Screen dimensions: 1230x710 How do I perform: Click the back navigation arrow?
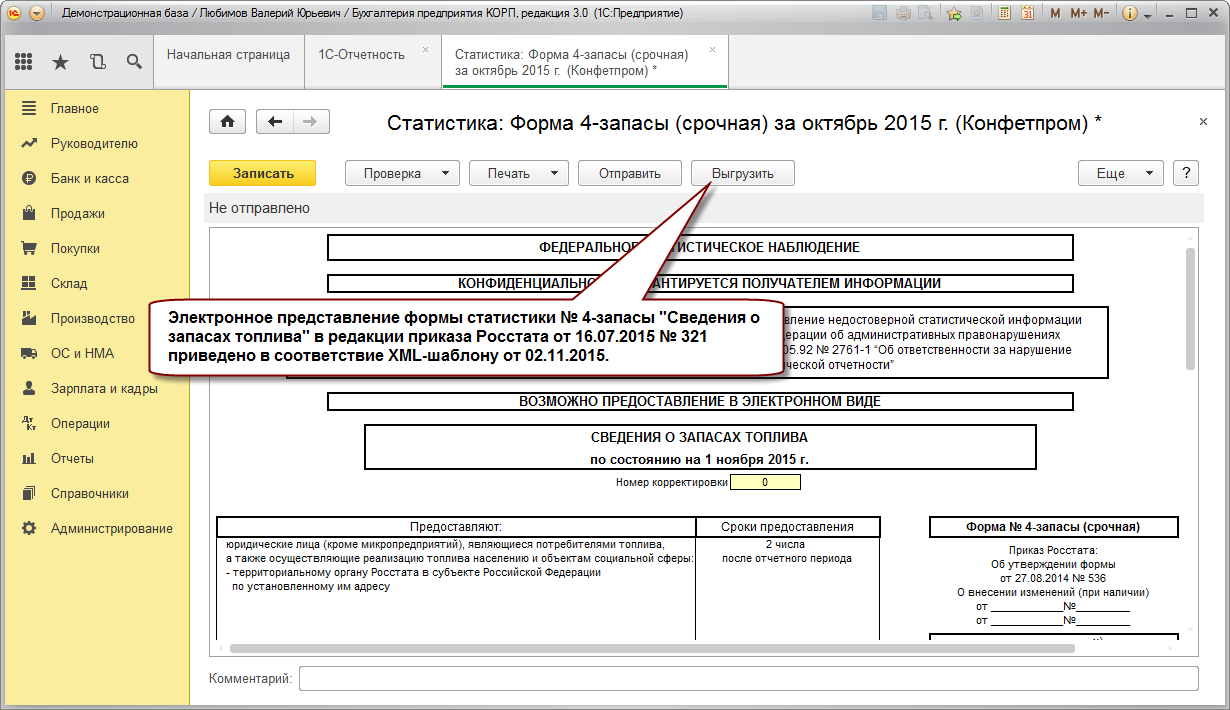[275, 121]
